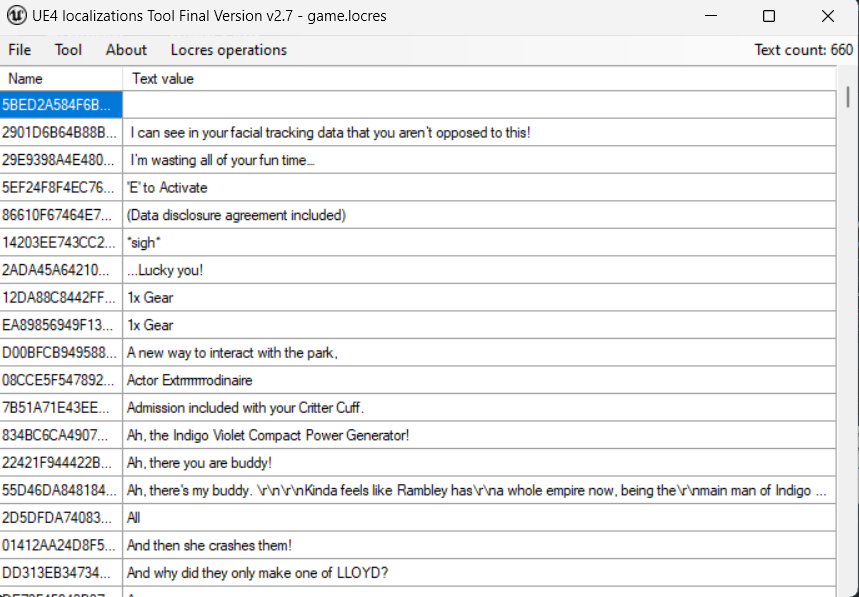Open the File menu
The height and width of the screenshot is (597, 859).
coord(19,50)
